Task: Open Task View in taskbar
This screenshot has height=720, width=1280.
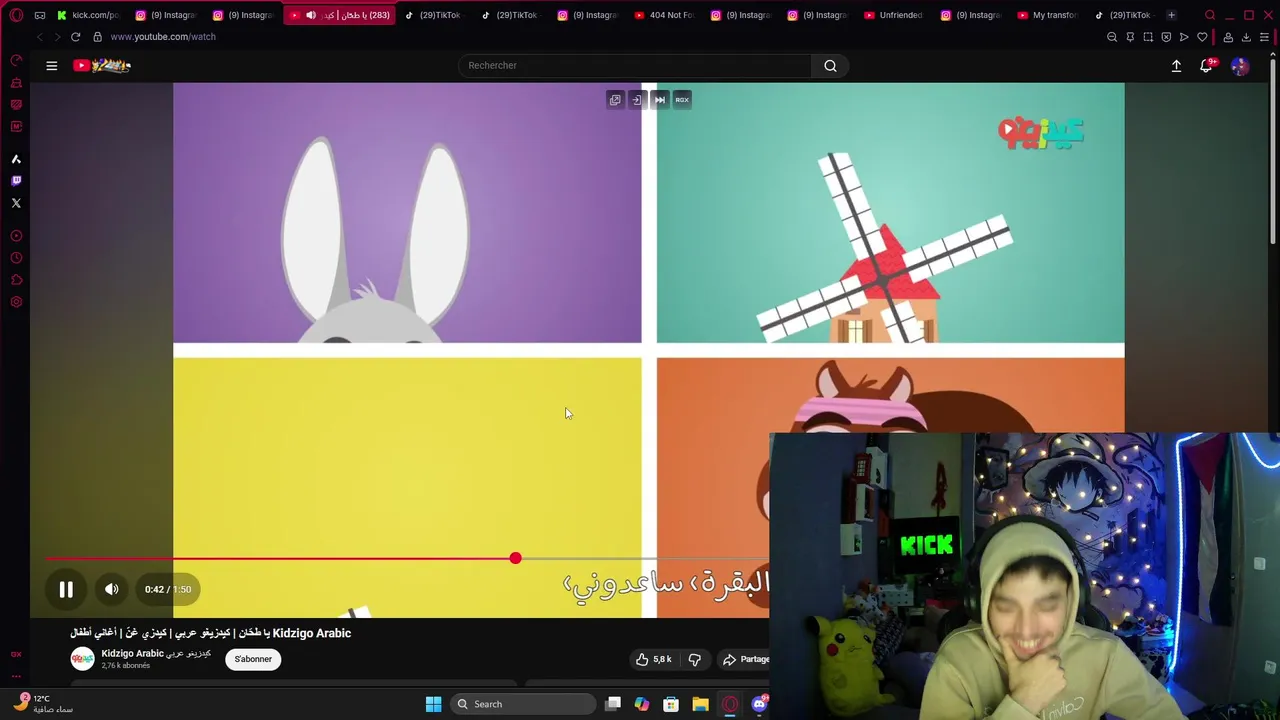Action: coord(613,704)
